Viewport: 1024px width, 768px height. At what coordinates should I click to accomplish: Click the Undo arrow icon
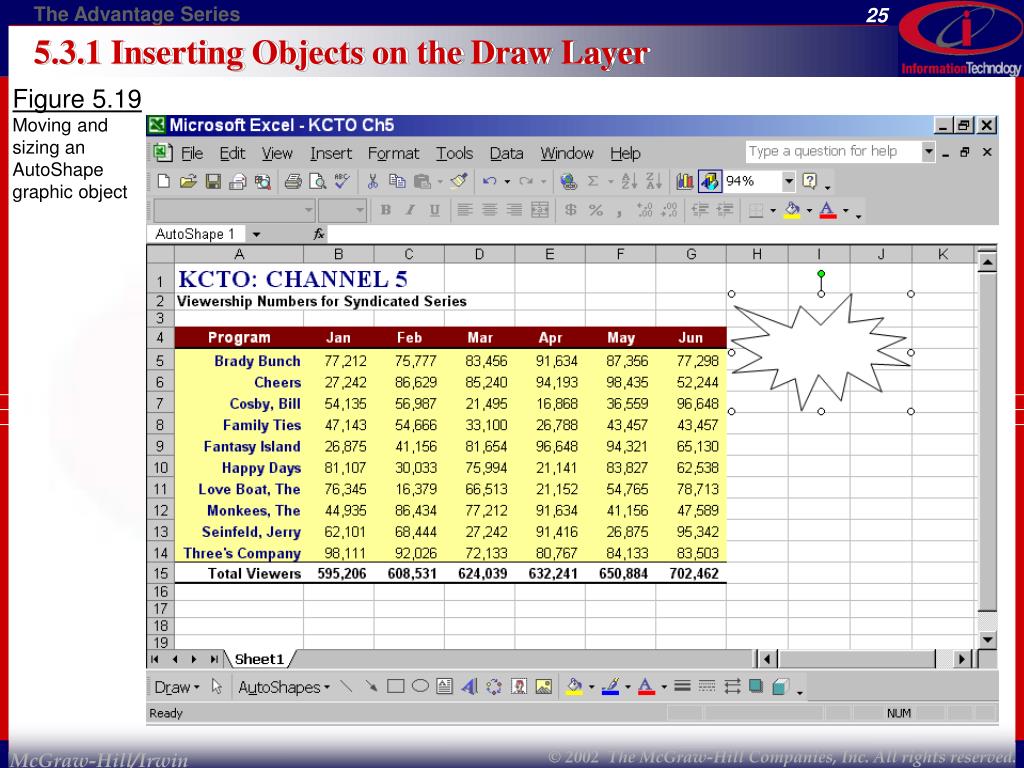[490, 181]
